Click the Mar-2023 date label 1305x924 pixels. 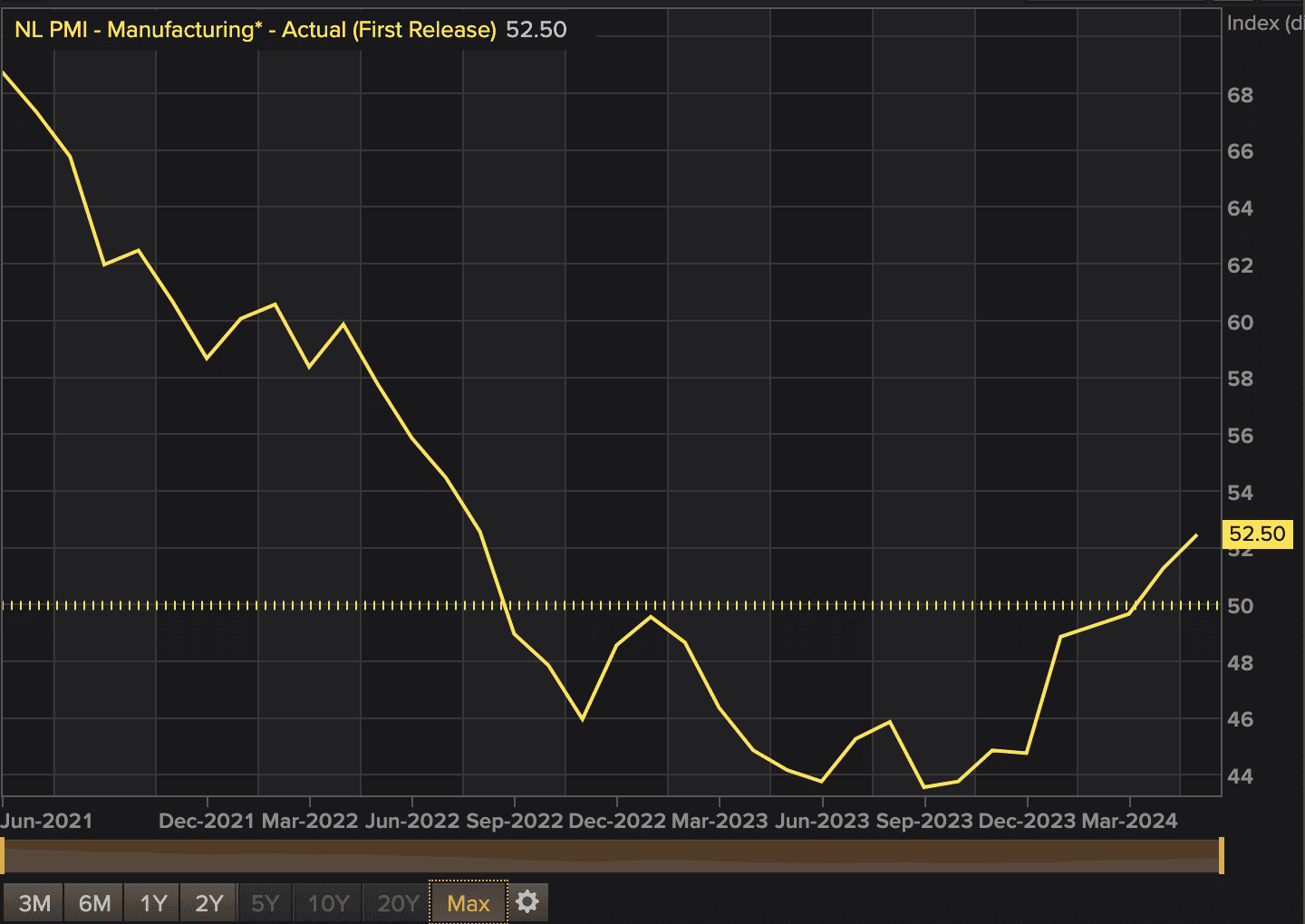tap(720, 821)
